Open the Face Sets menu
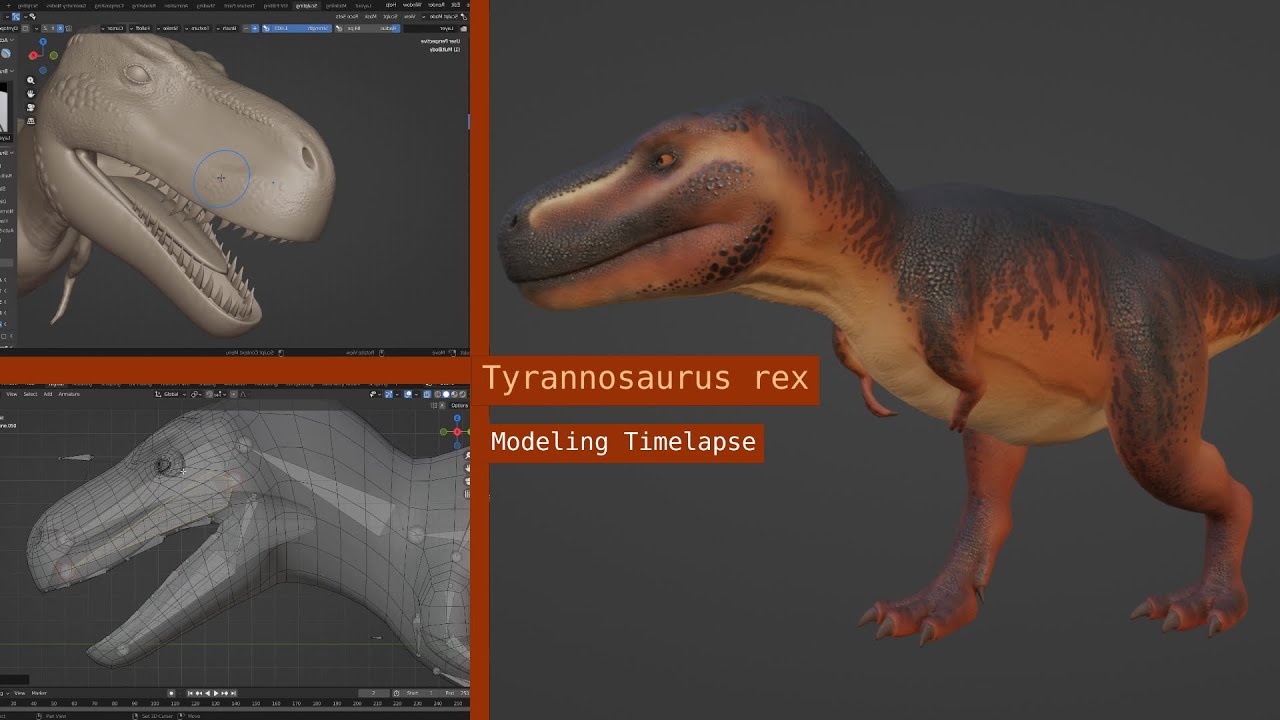The image size is (1280, 720). click(348, 17)
